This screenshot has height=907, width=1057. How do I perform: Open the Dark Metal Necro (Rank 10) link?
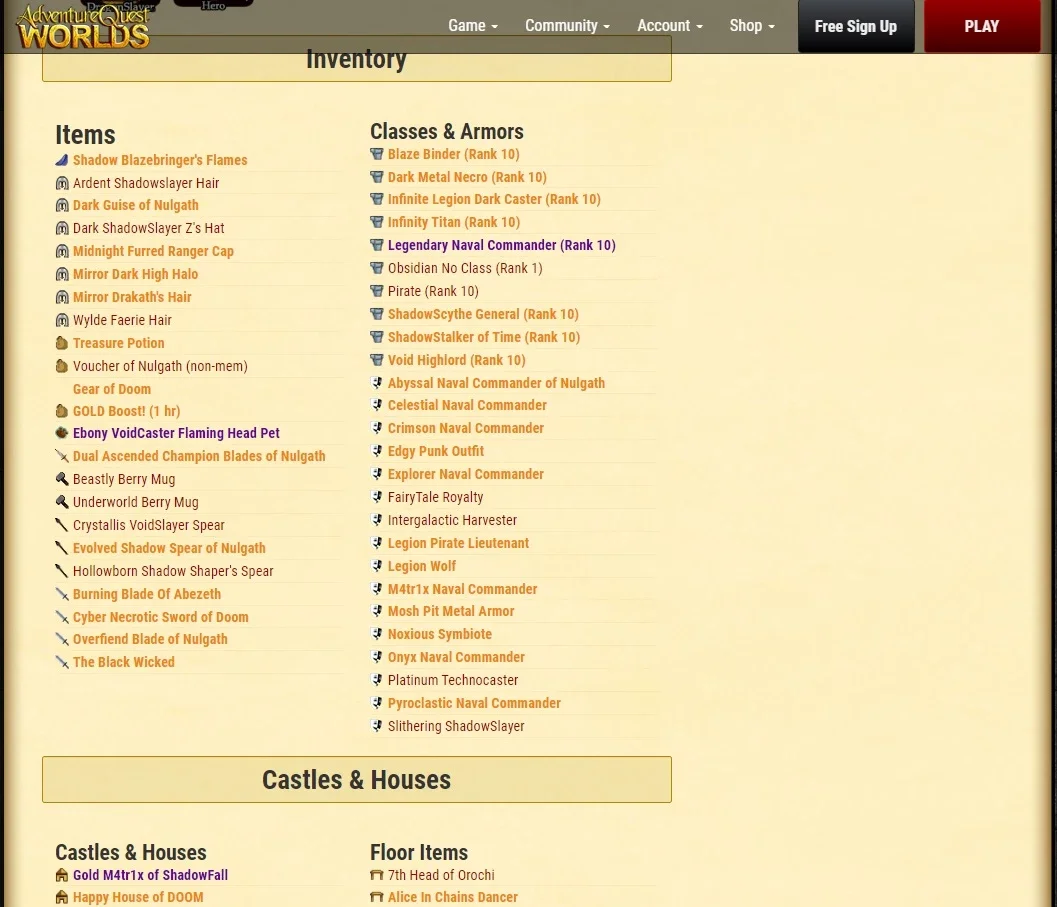pos(467,177)
